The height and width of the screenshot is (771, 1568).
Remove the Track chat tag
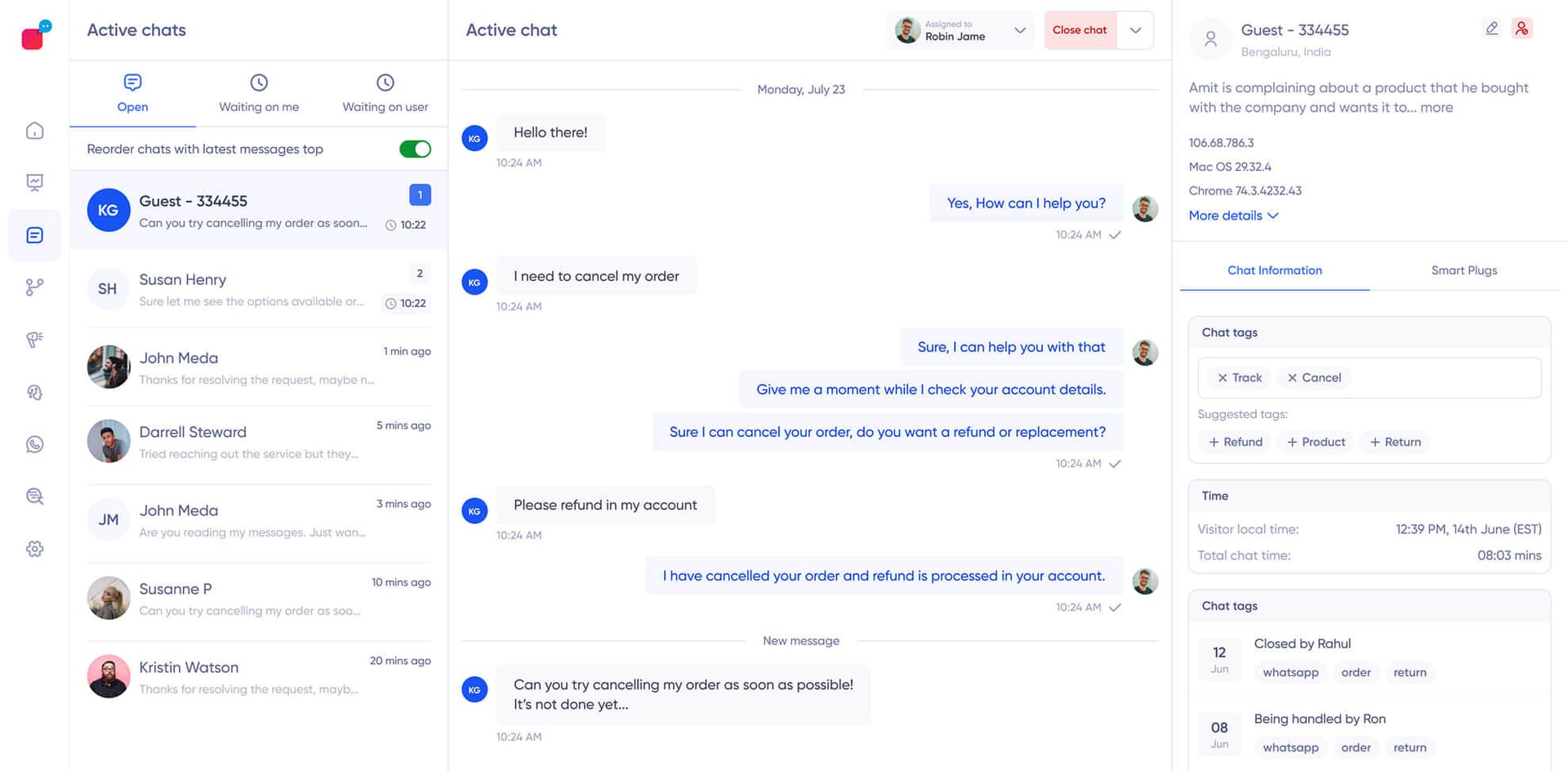1223,378
